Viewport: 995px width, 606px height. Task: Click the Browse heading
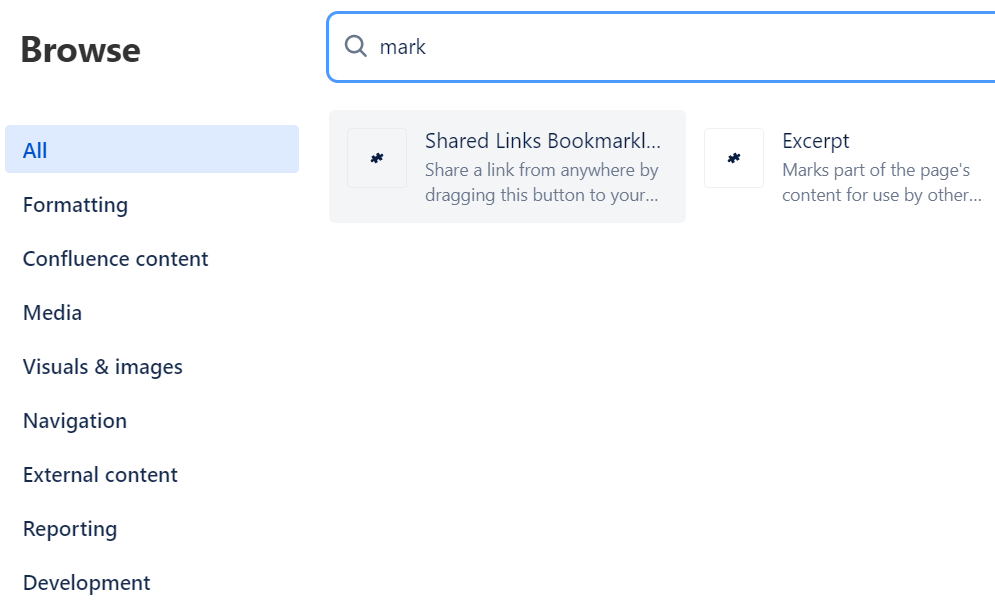point(81,50)
